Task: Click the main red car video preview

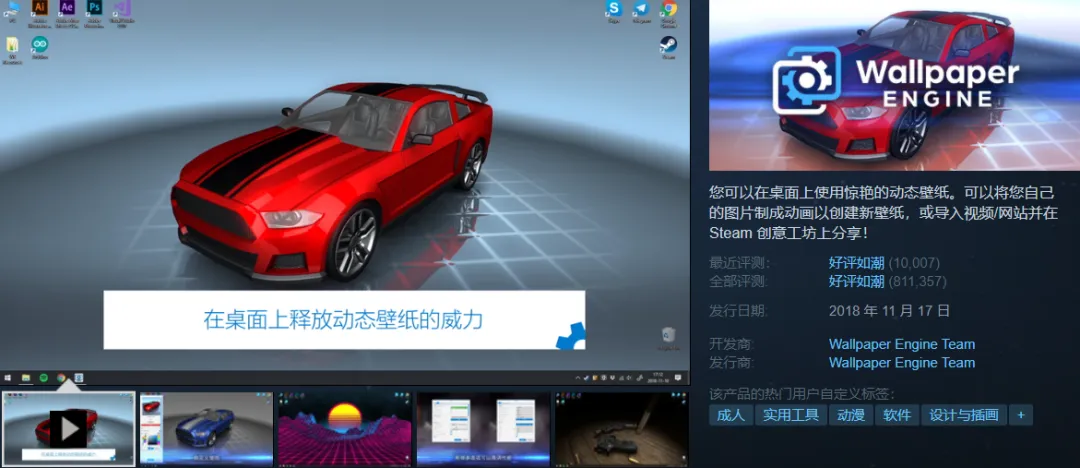Action: [344, 193]
